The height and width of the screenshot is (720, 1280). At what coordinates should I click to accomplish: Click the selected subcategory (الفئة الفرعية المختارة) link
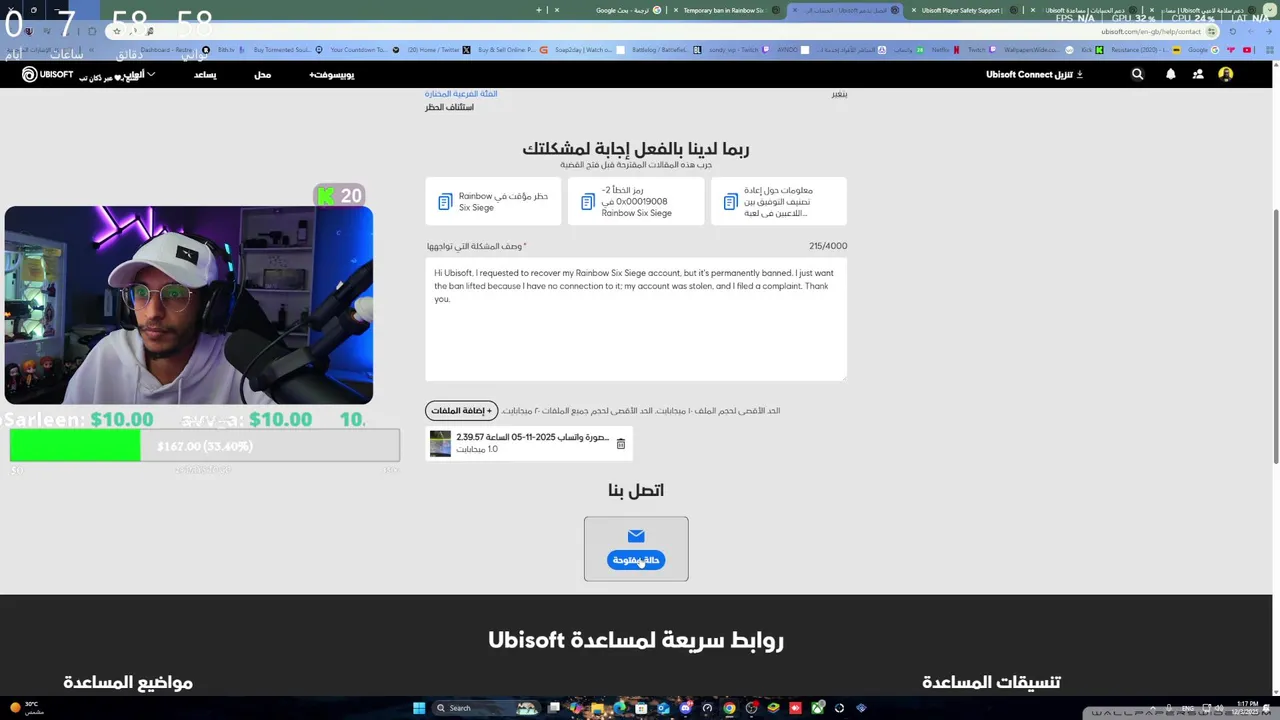(x=461, y=94)
